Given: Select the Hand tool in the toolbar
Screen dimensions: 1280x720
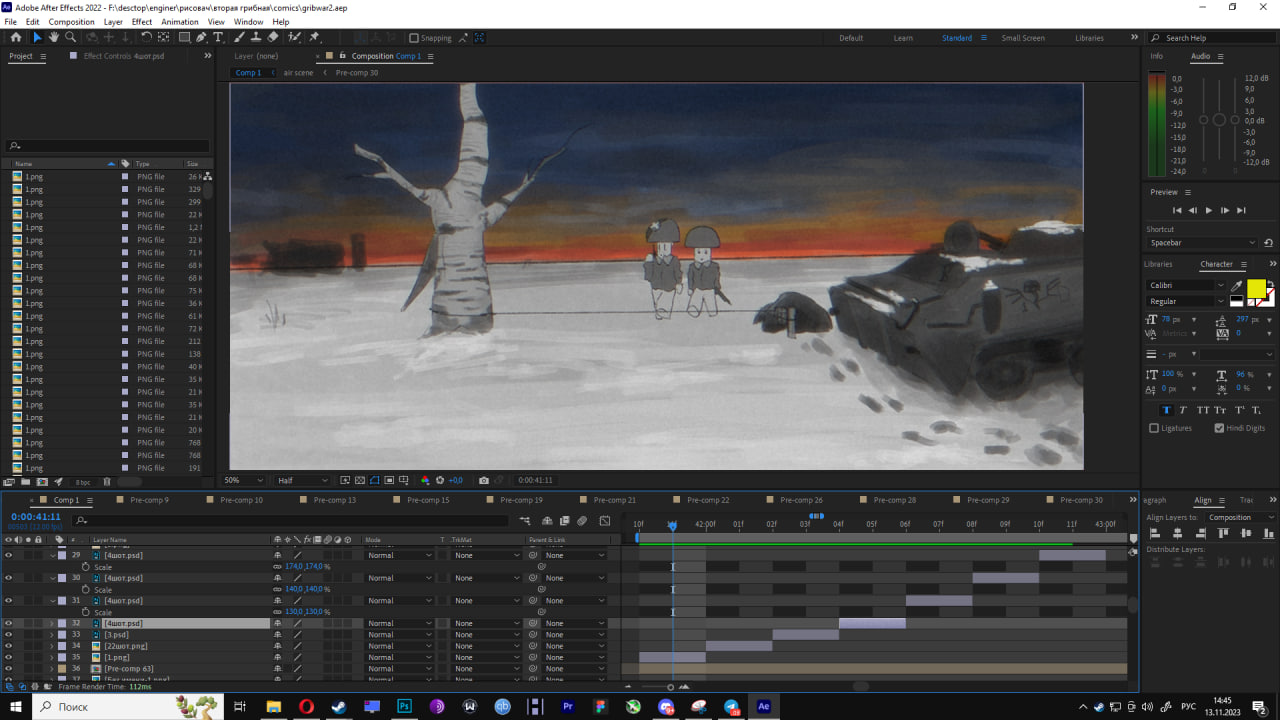Looking at the screenshot, I should 54,37.
